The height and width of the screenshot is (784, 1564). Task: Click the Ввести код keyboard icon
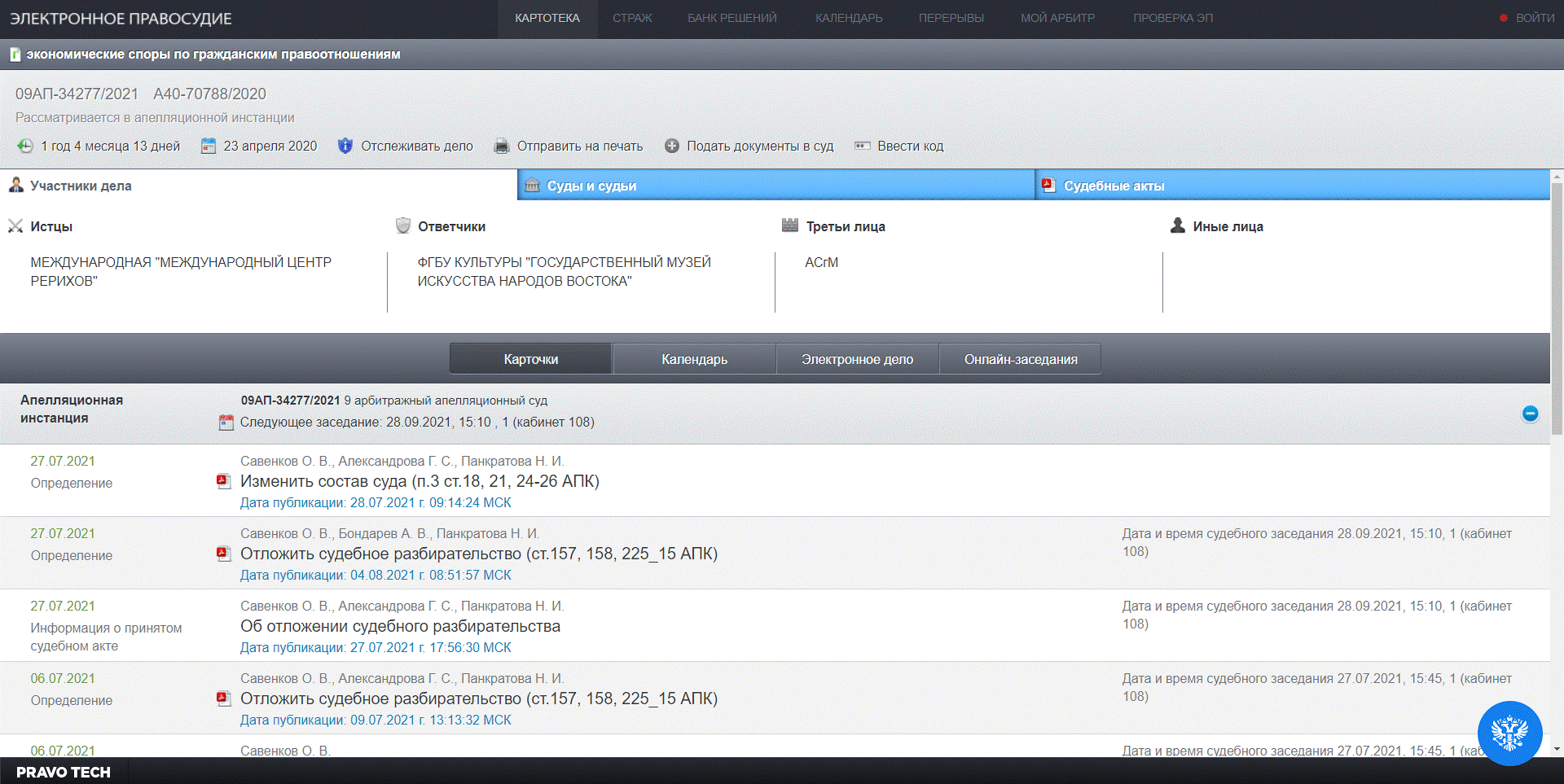point(863,146)
